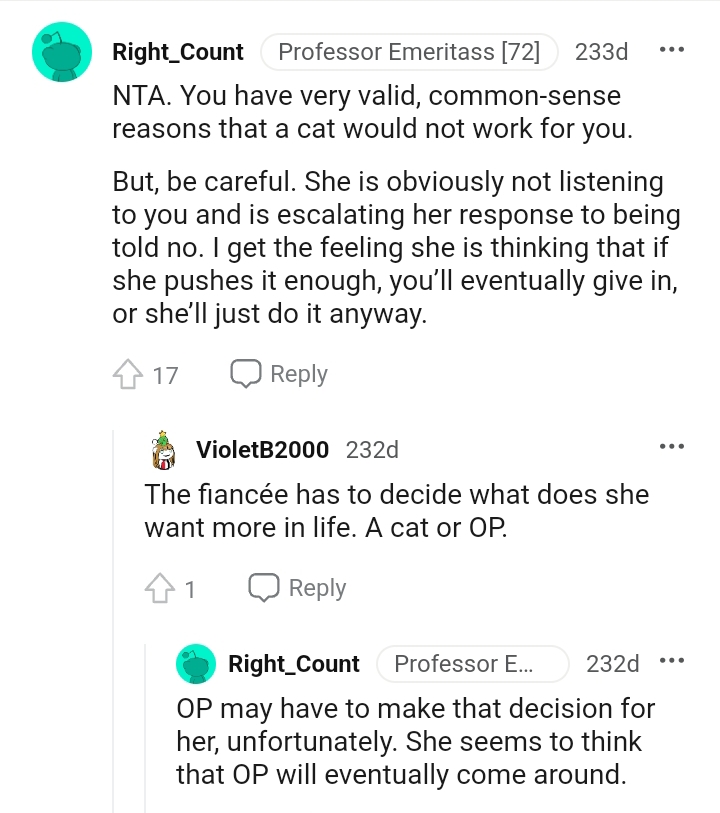The height and width of the screenshot is (813, 720).
Task: Click the upvote arrow on the top comment
Action: click(129, 372)
